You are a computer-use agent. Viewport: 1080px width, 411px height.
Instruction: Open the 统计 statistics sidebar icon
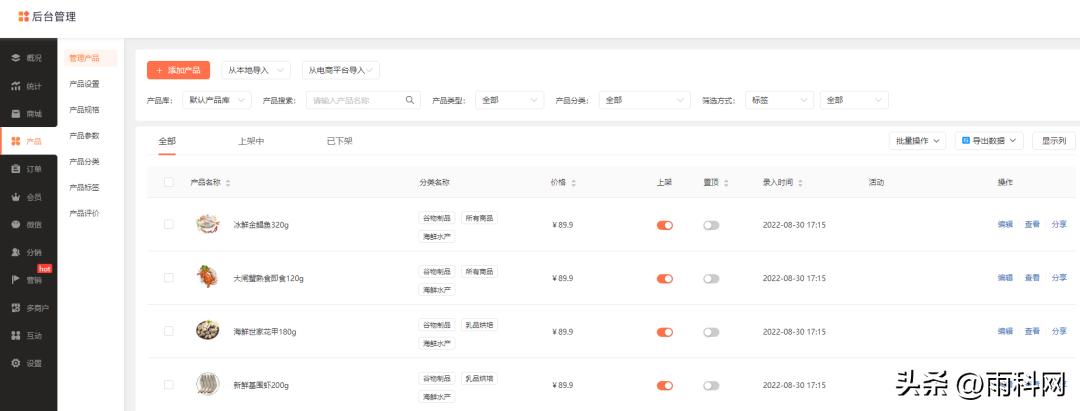[16, 86]
